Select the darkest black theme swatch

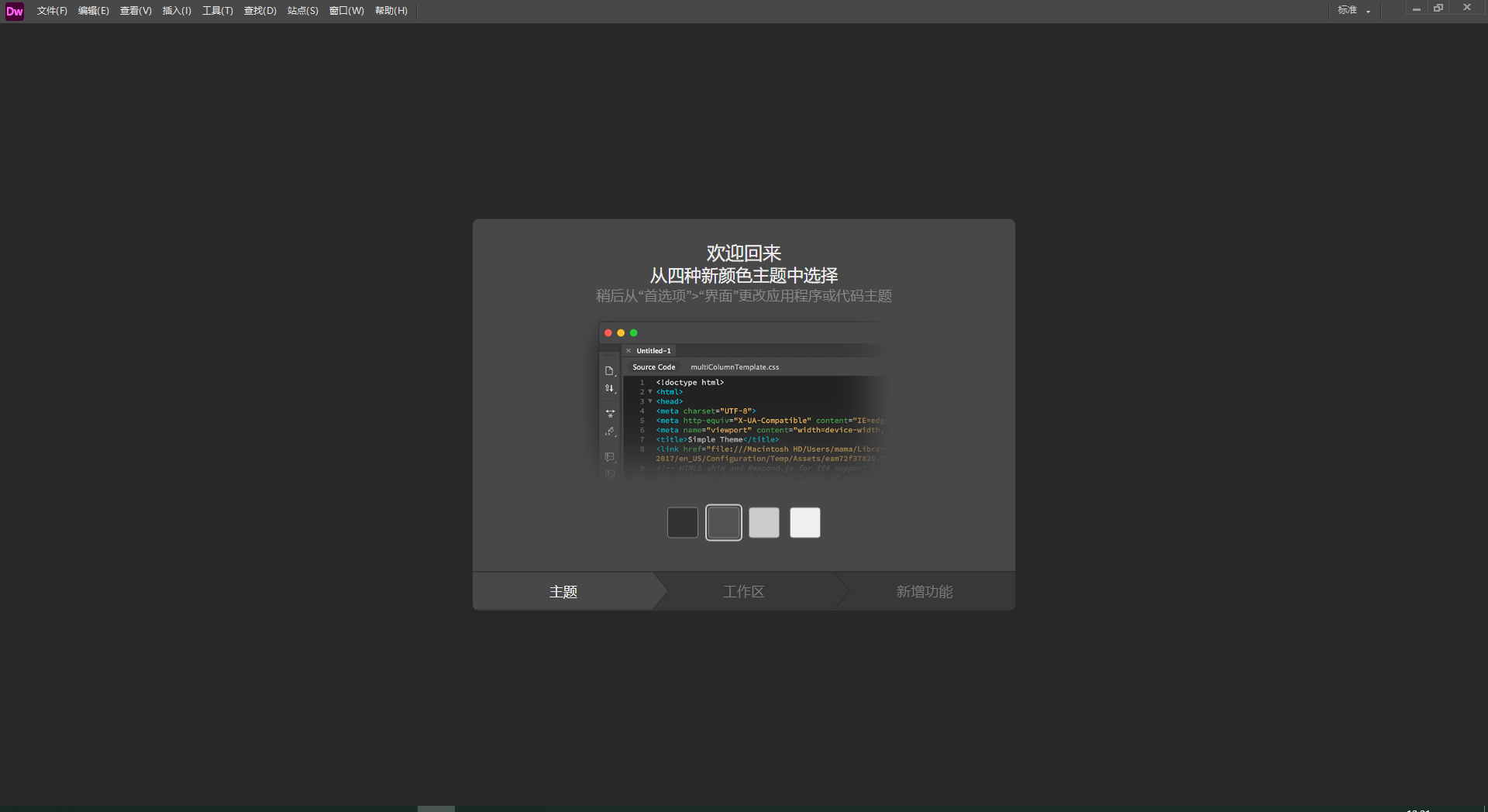(x=683, y=522)
